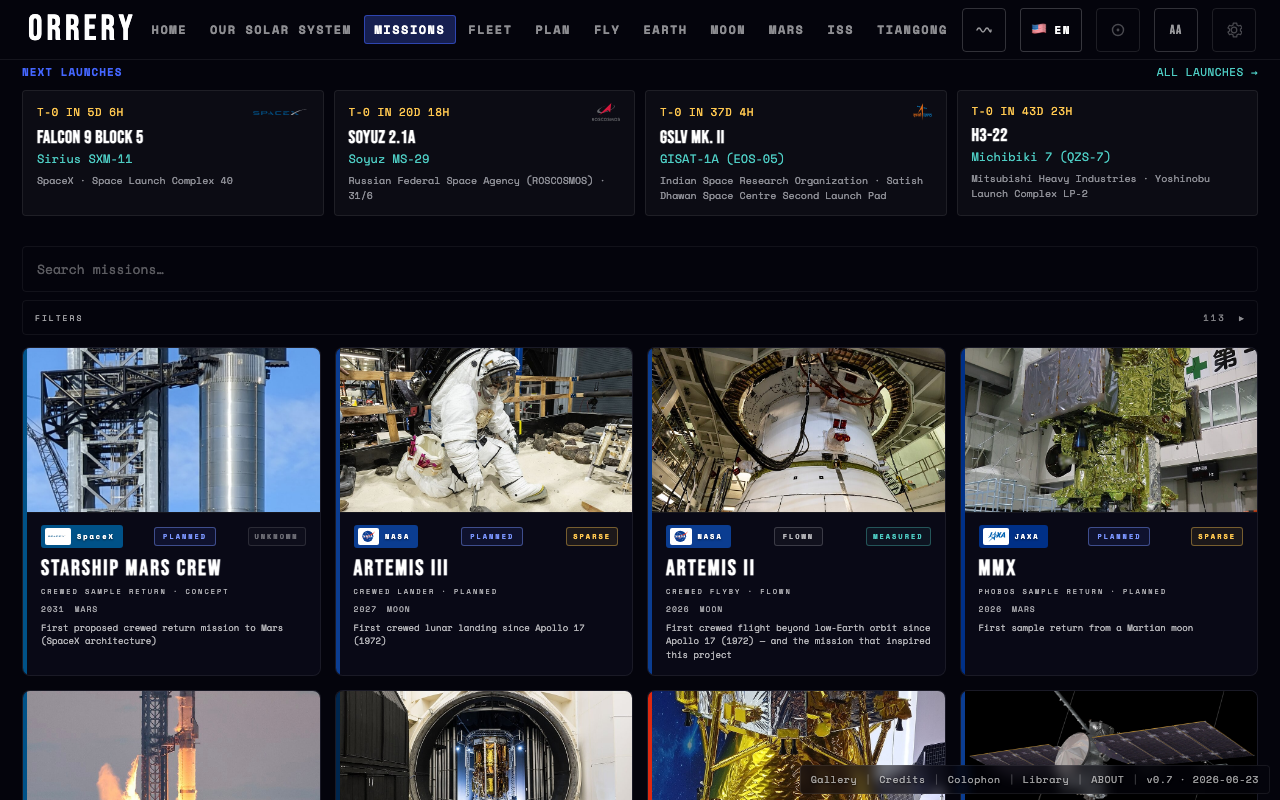Click the Flown tag on Artemis II
Screen dimensions: 1280x800
click(798, 537)
